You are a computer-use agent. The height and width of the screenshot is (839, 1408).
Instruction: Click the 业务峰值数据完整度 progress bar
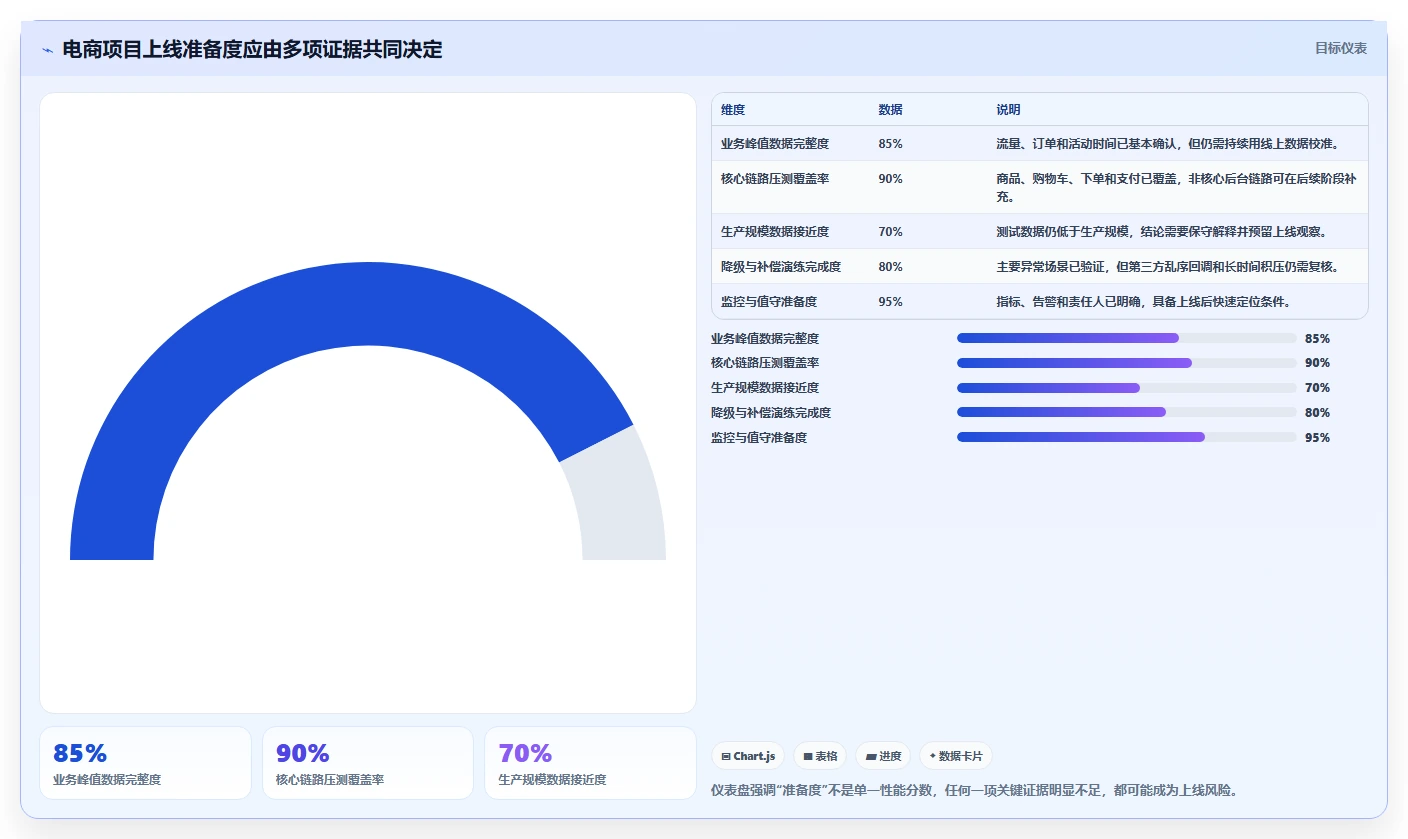(1126, 338)
